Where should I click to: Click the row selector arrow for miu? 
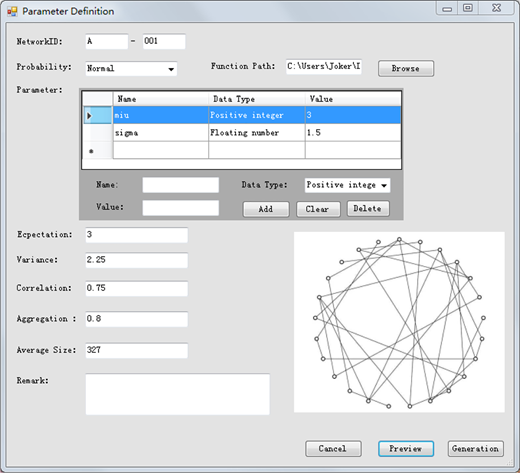pos(89,116)
